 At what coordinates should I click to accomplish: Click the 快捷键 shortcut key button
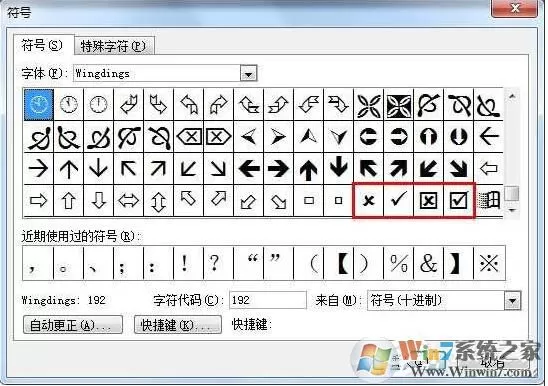(x=178, y=325)
